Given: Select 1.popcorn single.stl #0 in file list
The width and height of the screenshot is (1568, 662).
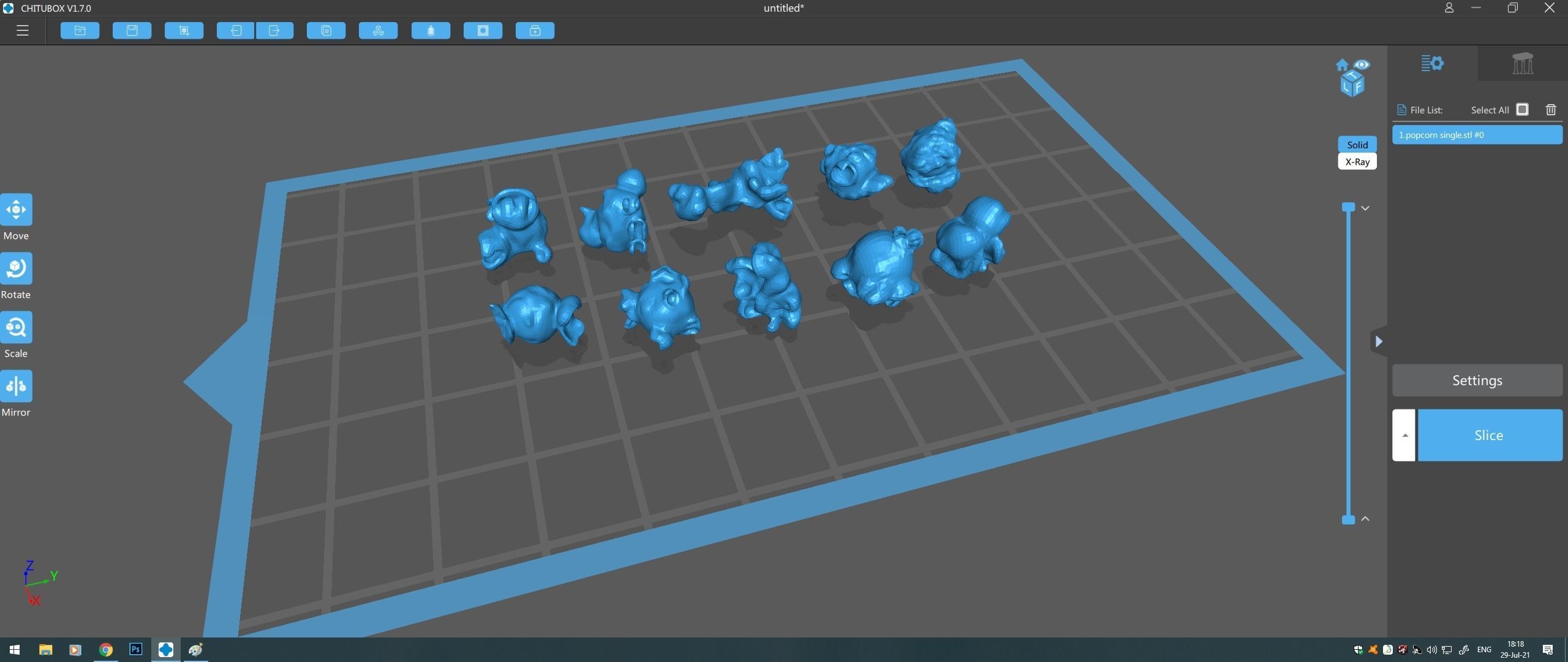Looking at the screenshot, I should (x=1477, y=135).
